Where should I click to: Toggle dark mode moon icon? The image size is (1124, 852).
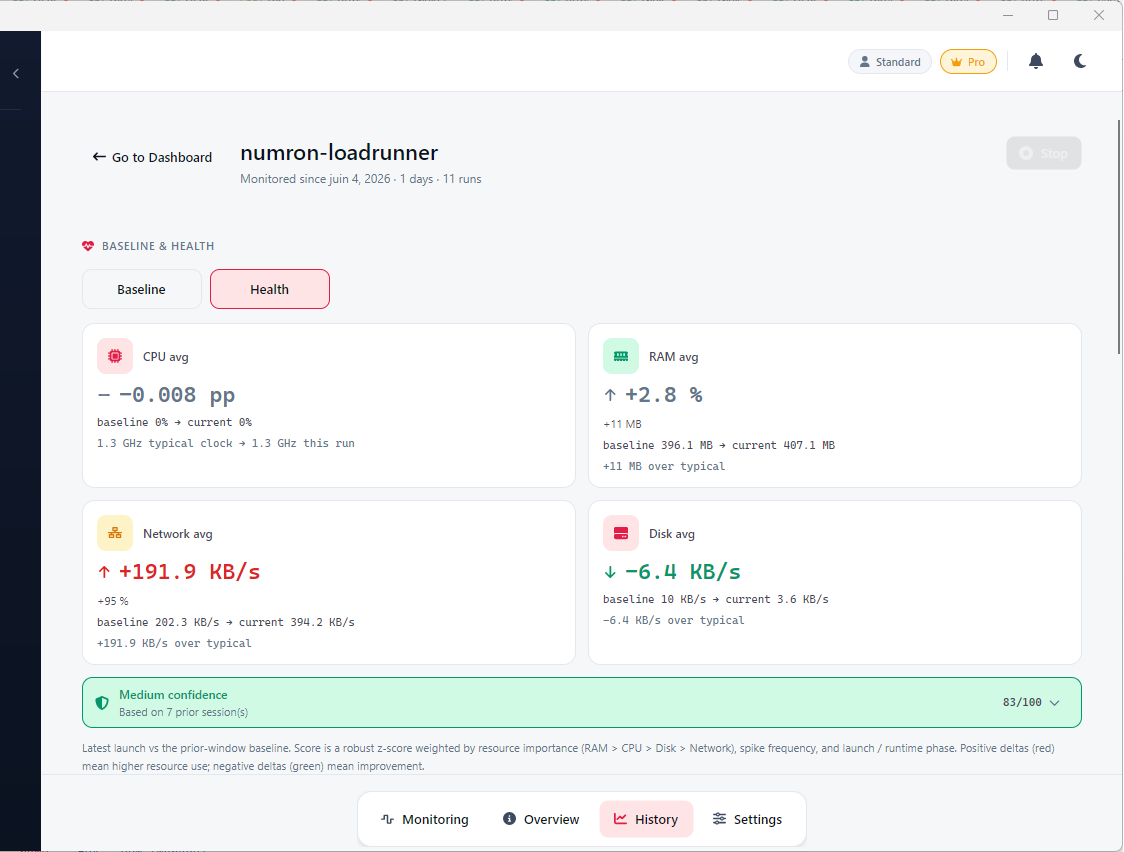pyautogui.click(x=1080, y=62)
